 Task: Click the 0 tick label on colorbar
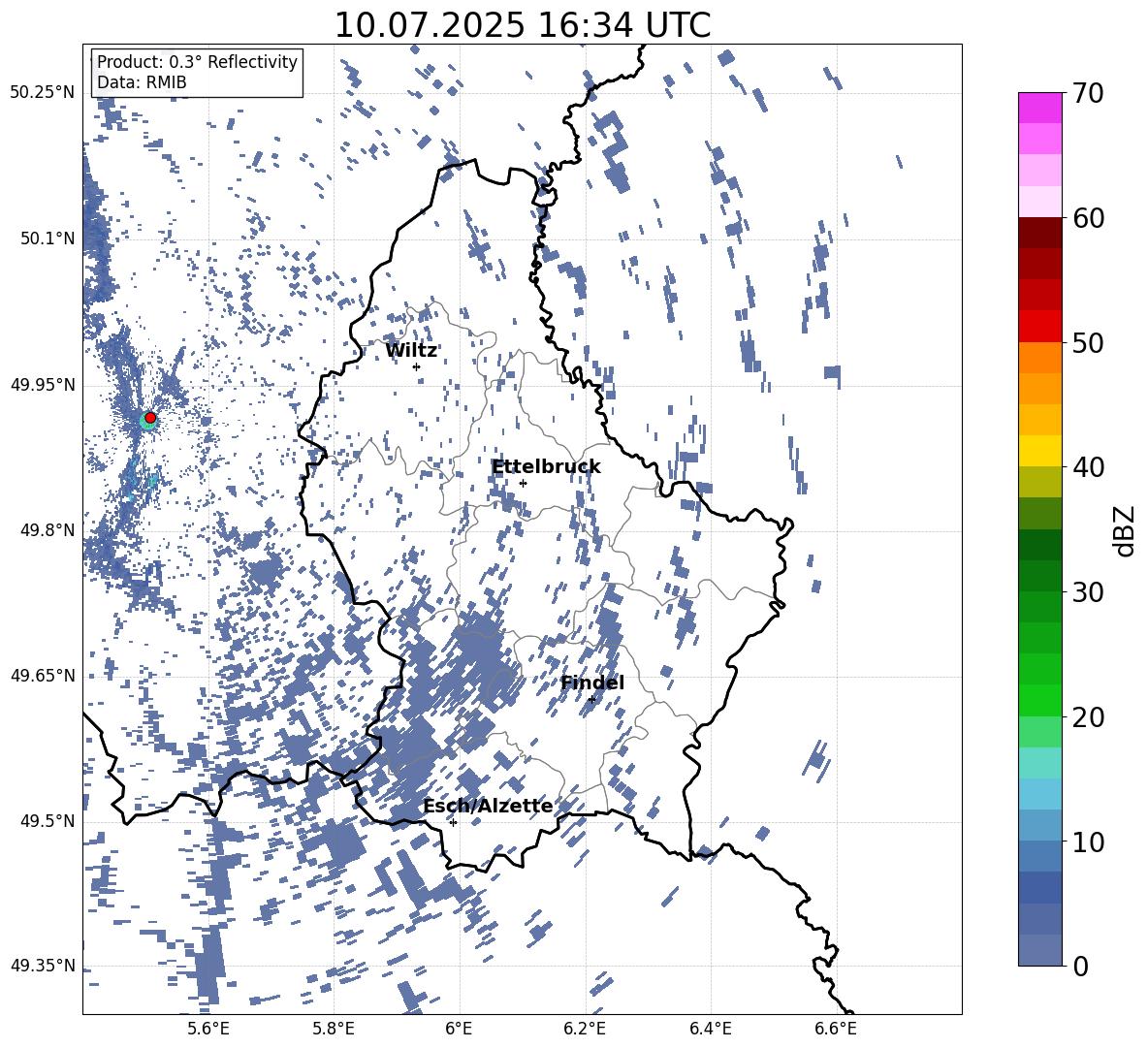(1080, 966)
